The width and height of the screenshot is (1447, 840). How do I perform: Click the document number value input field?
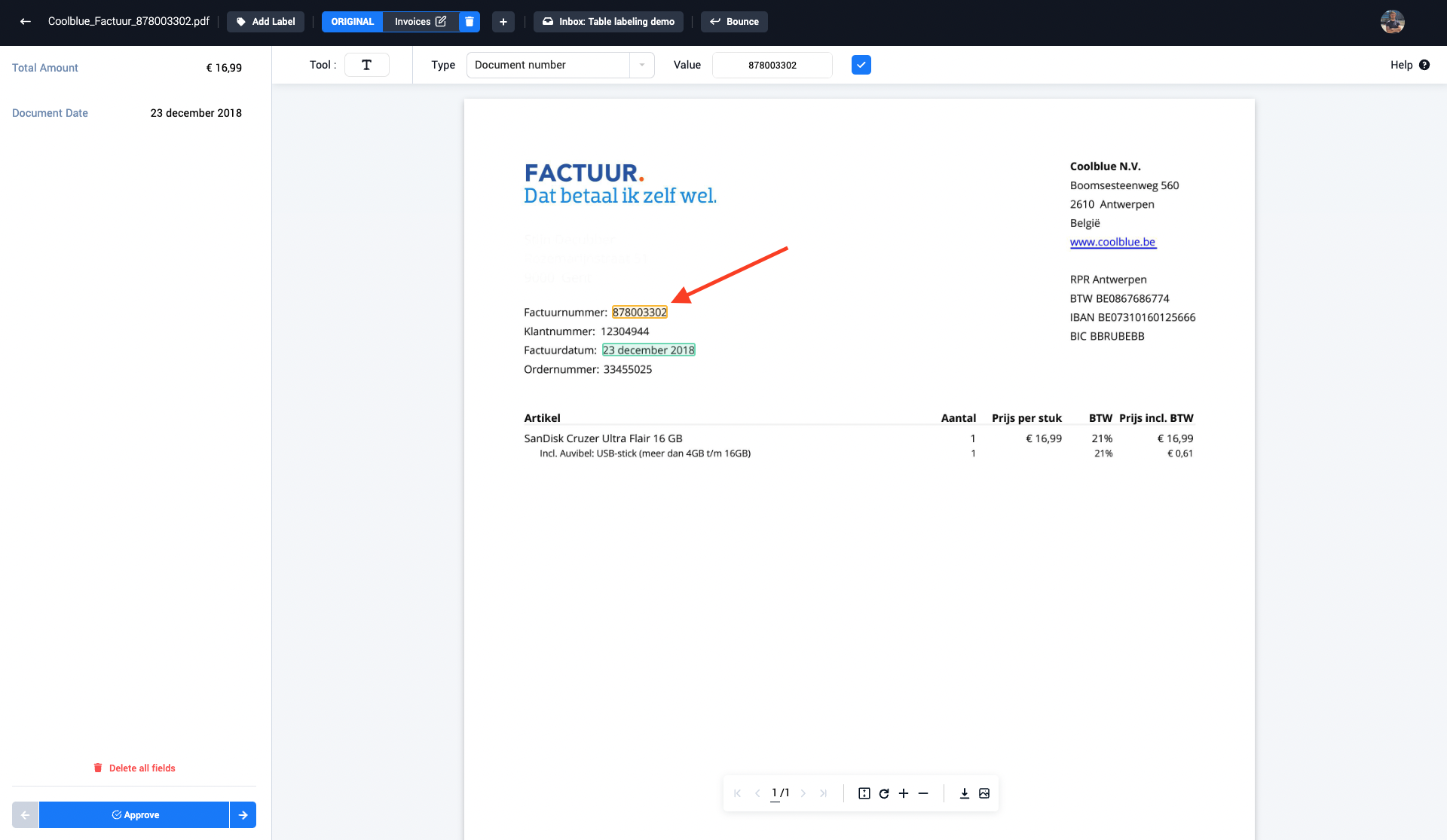pyautogui.click(x=772, y=64)
